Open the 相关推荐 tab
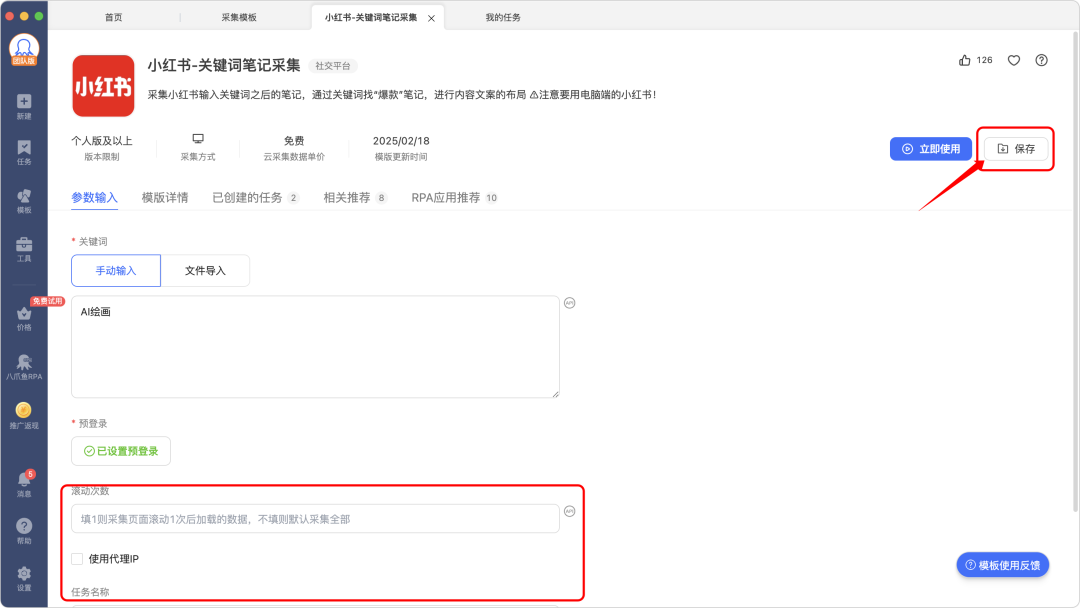Image resolution: width=1080 pixels, height=608 pixels. 355,198
